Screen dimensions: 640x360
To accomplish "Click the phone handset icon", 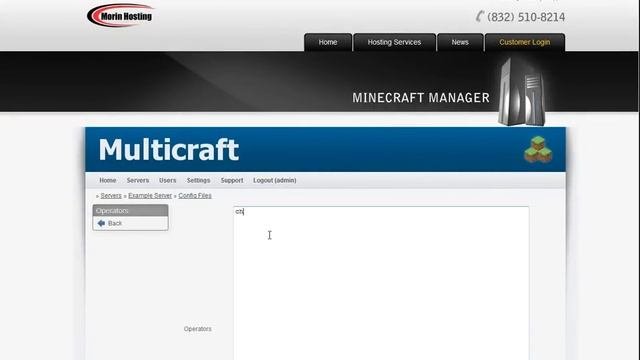I will (480, 16).
